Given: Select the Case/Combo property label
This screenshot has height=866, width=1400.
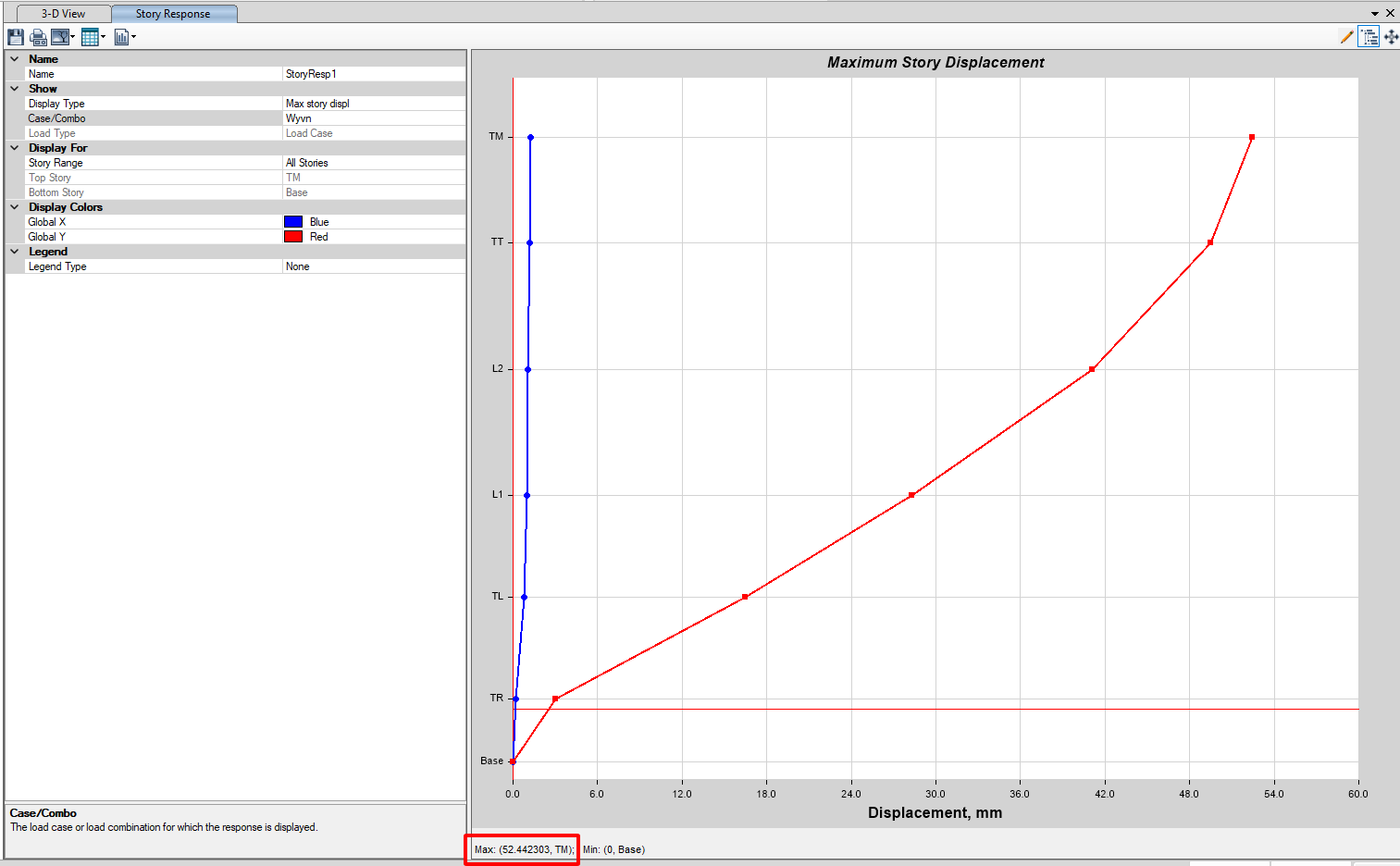Looking at the screenshot, I should [x=56, y=118].
